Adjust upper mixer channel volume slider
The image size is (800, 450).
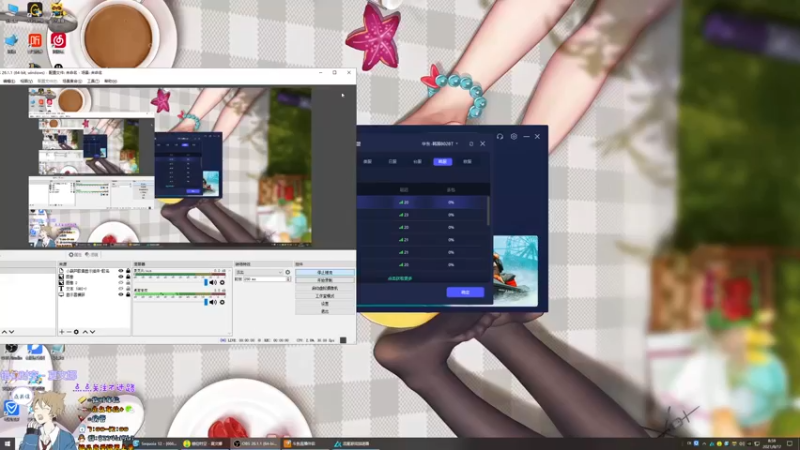[169, 283]
